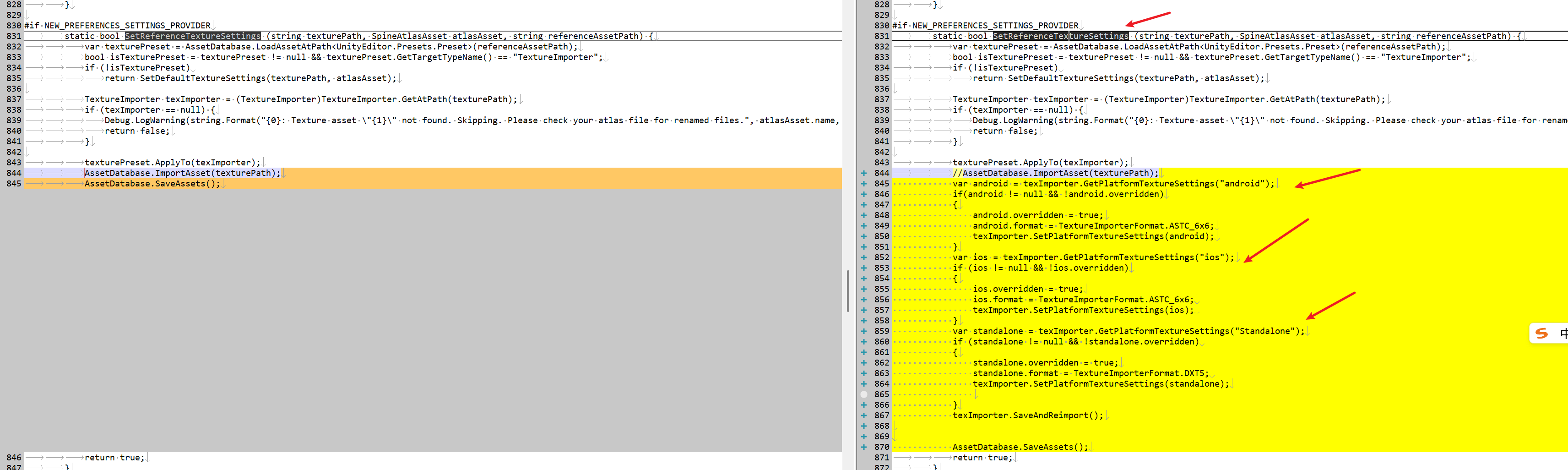Click the plus marker beside line 855
This screenshot has width=1568, height=470.
click(864, 289)
